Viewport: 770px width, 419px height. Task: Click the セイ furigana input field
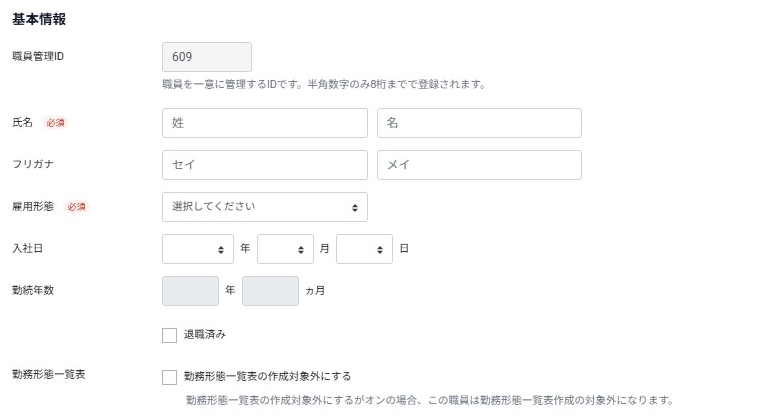point(264,165)
